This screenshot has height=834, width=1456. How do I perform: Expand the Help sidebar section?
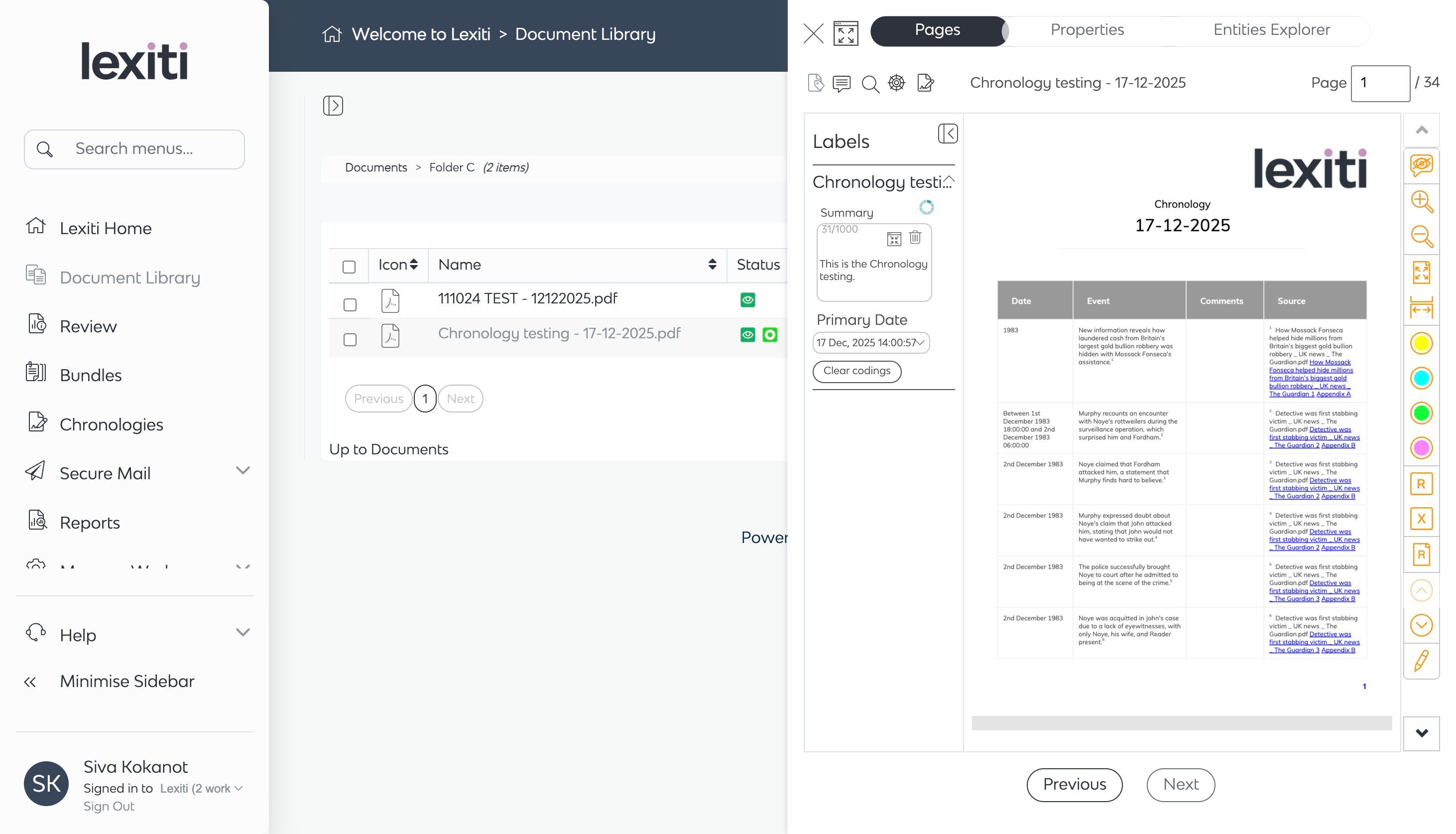click(243, 632)
